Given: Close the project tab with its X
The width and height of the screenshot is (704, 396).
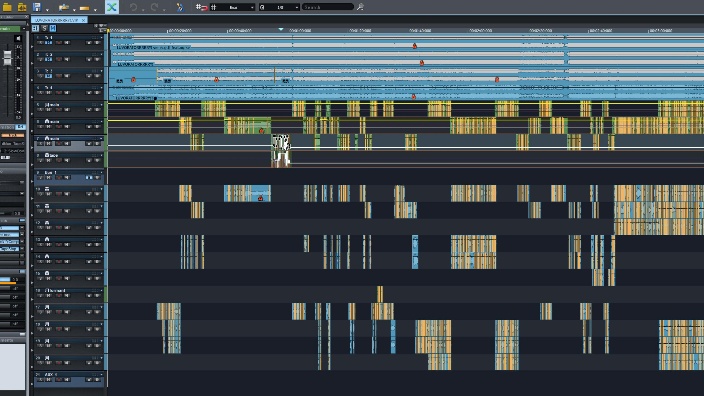Looking at the screenshot, I should pyautogui.click(x=84, y=20).
